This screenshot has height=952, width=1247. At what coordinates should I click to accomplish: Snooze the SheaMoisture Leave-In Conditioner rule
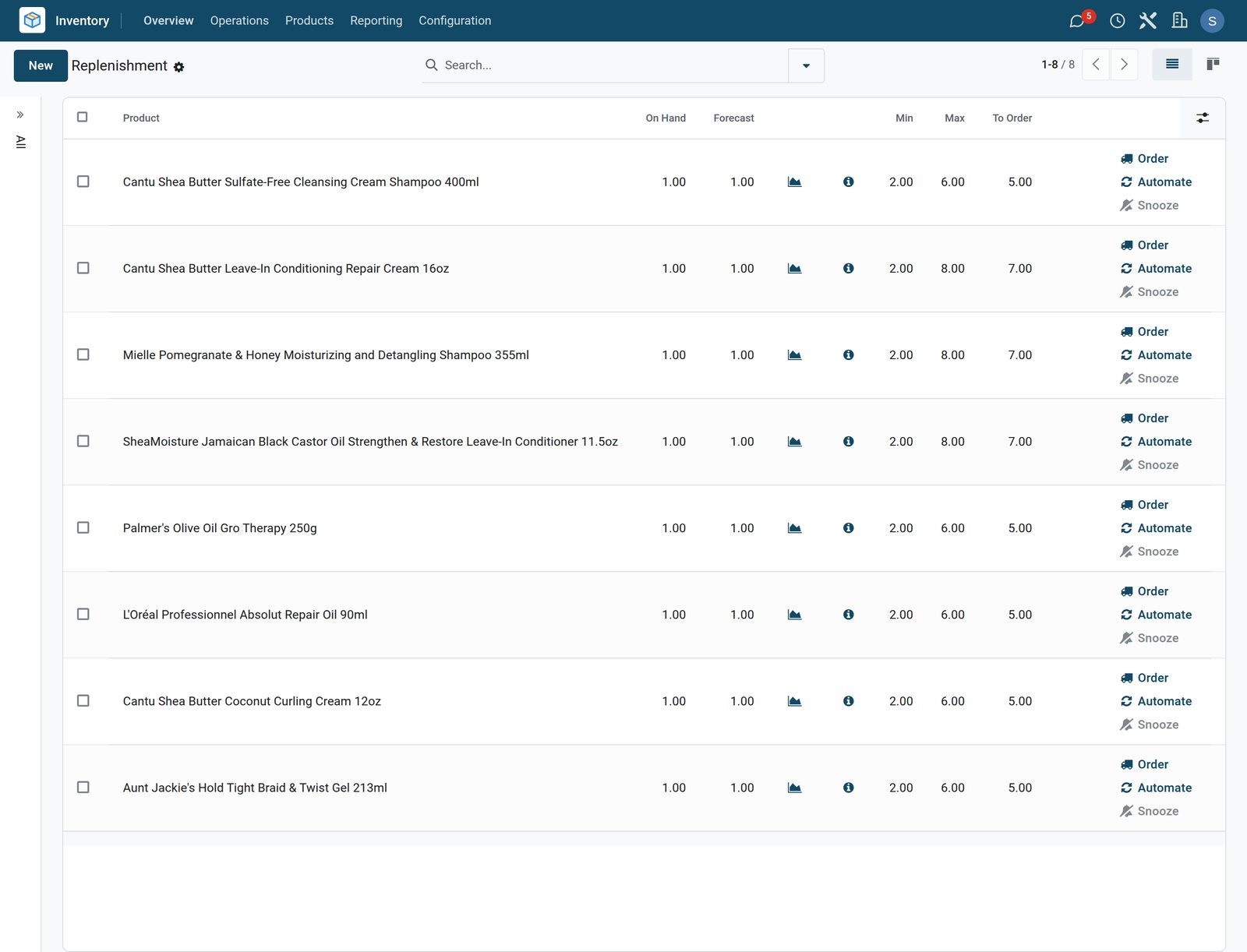point(1150,464)
